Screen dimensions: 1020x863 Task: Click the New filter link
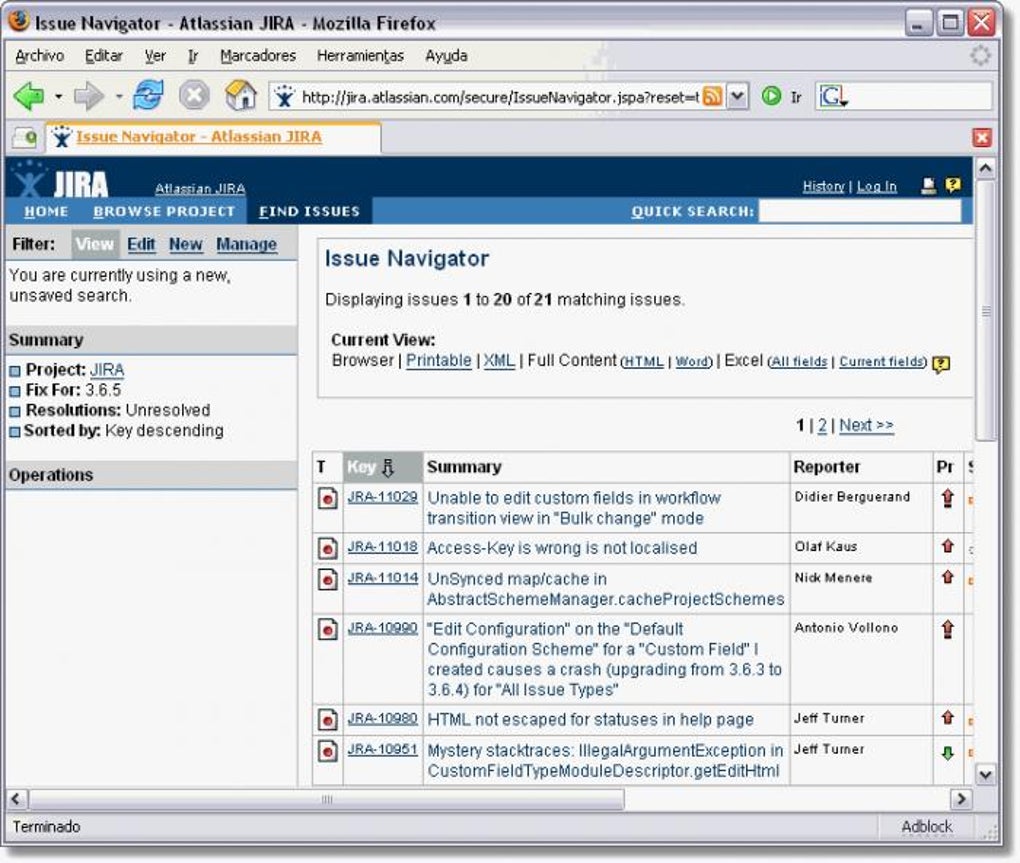point(185,245)
